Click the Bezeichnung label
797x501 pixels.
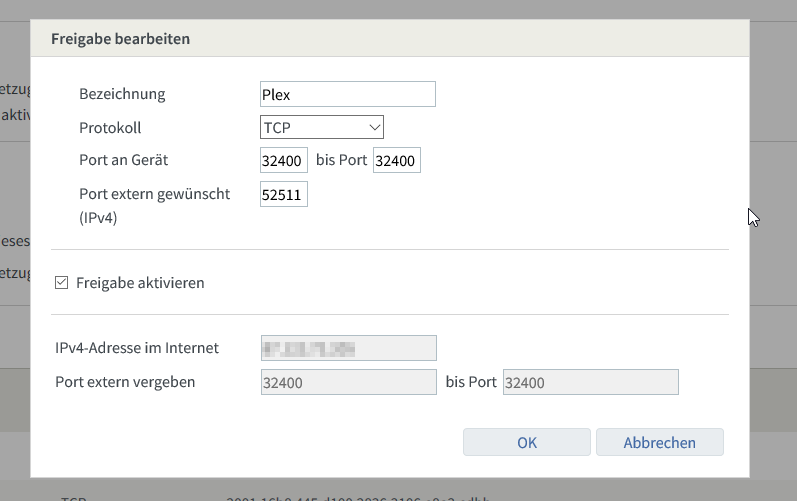tap(122, 94)
